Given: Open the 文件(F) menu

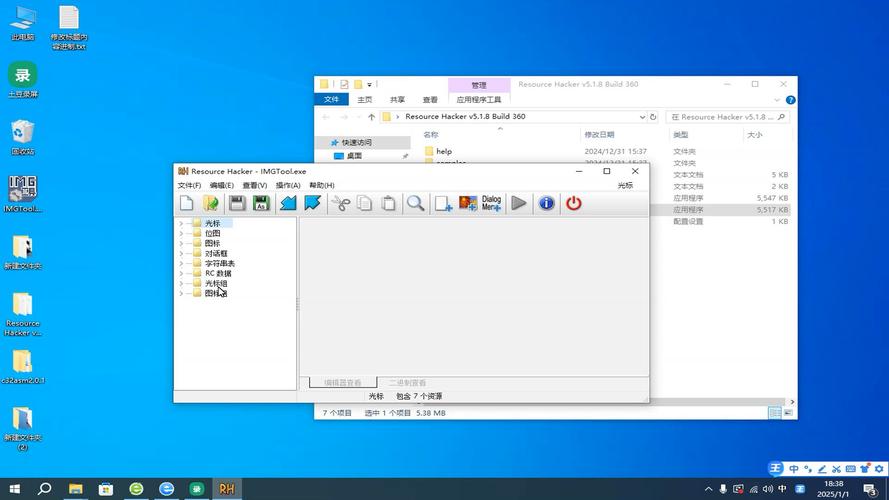Looking at the screenshot, I should pos(189,185).
